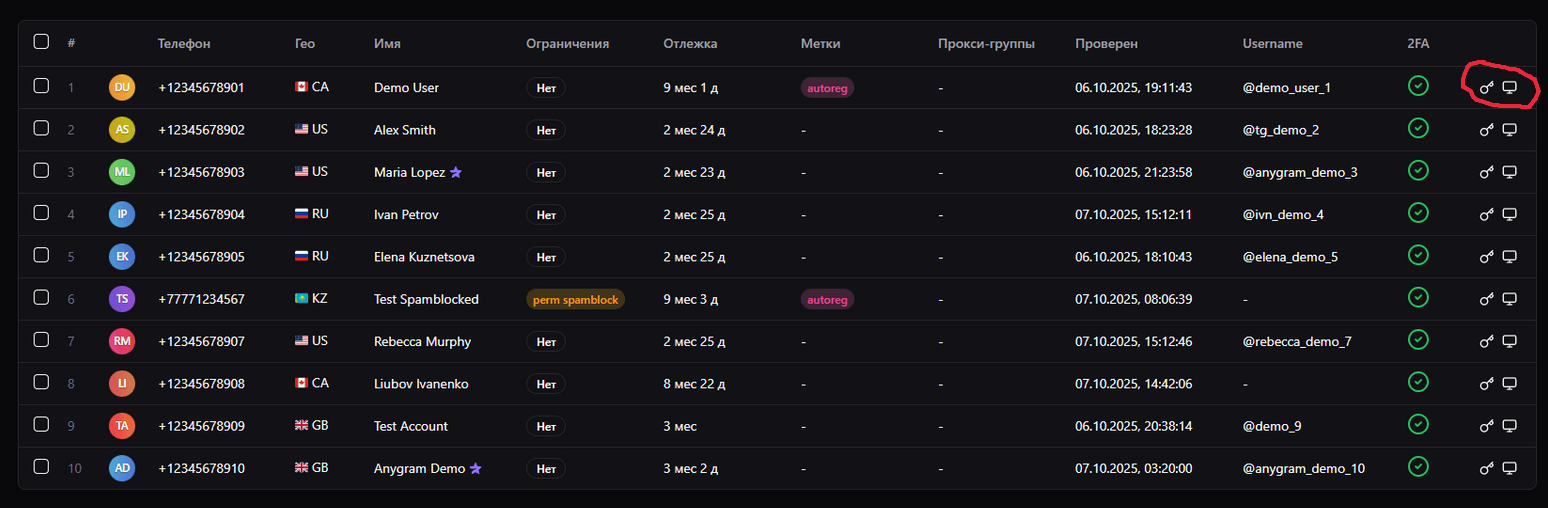
Task: Open the monitor icon for Test Spamblocked
Action: pyautogui.click(x=1510, y=299)
